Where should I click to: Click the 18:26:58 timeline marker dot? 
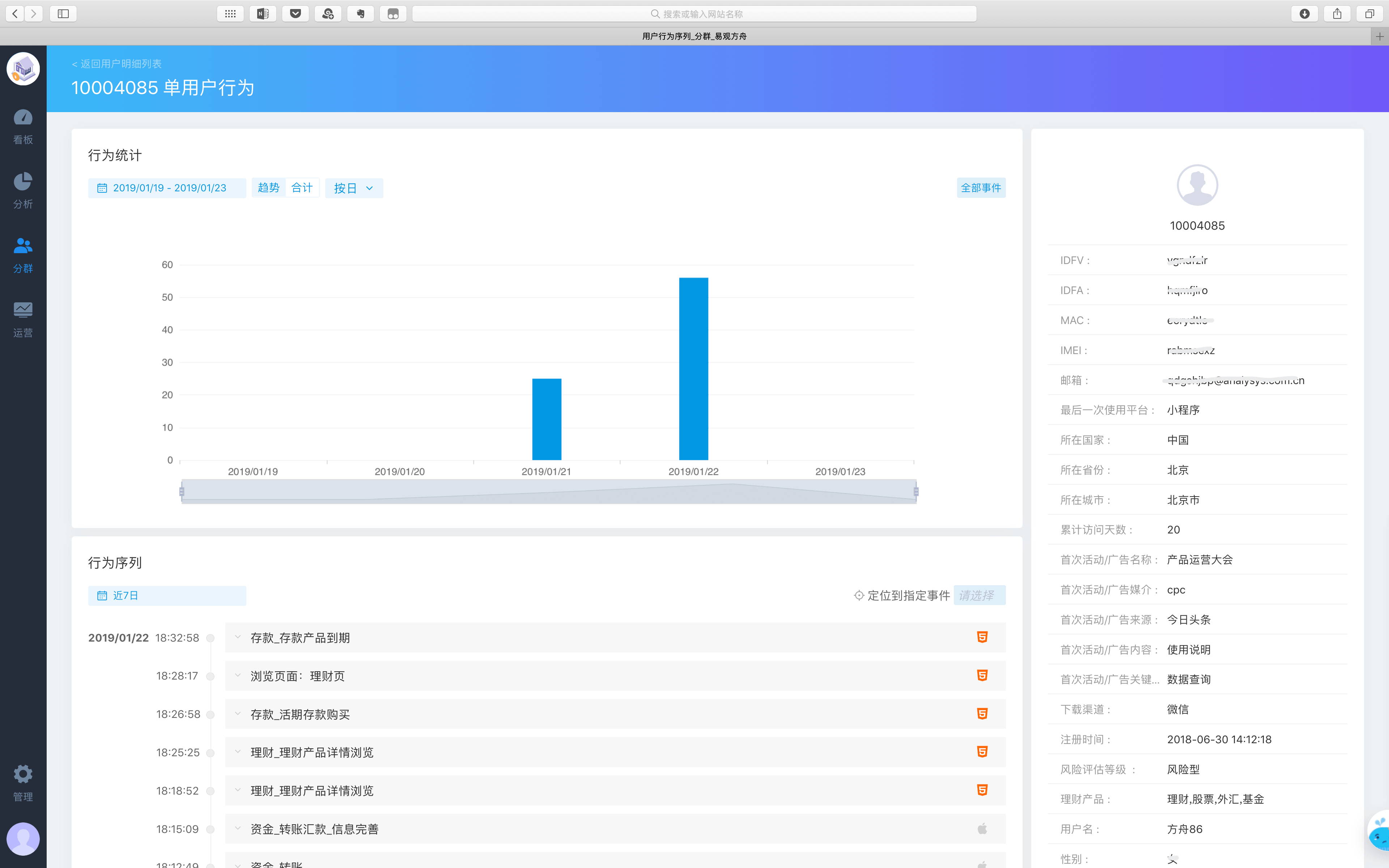tap(211, 715)
